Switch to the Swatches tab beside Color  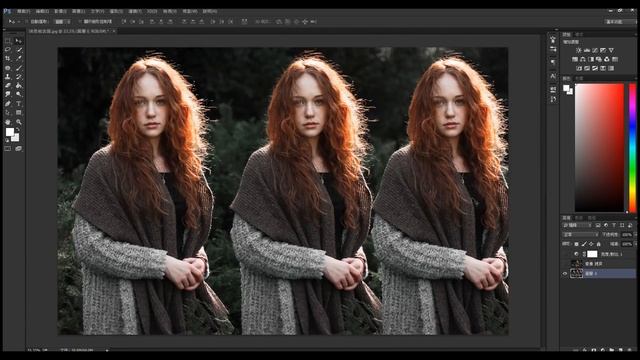(x=580, y=78)
